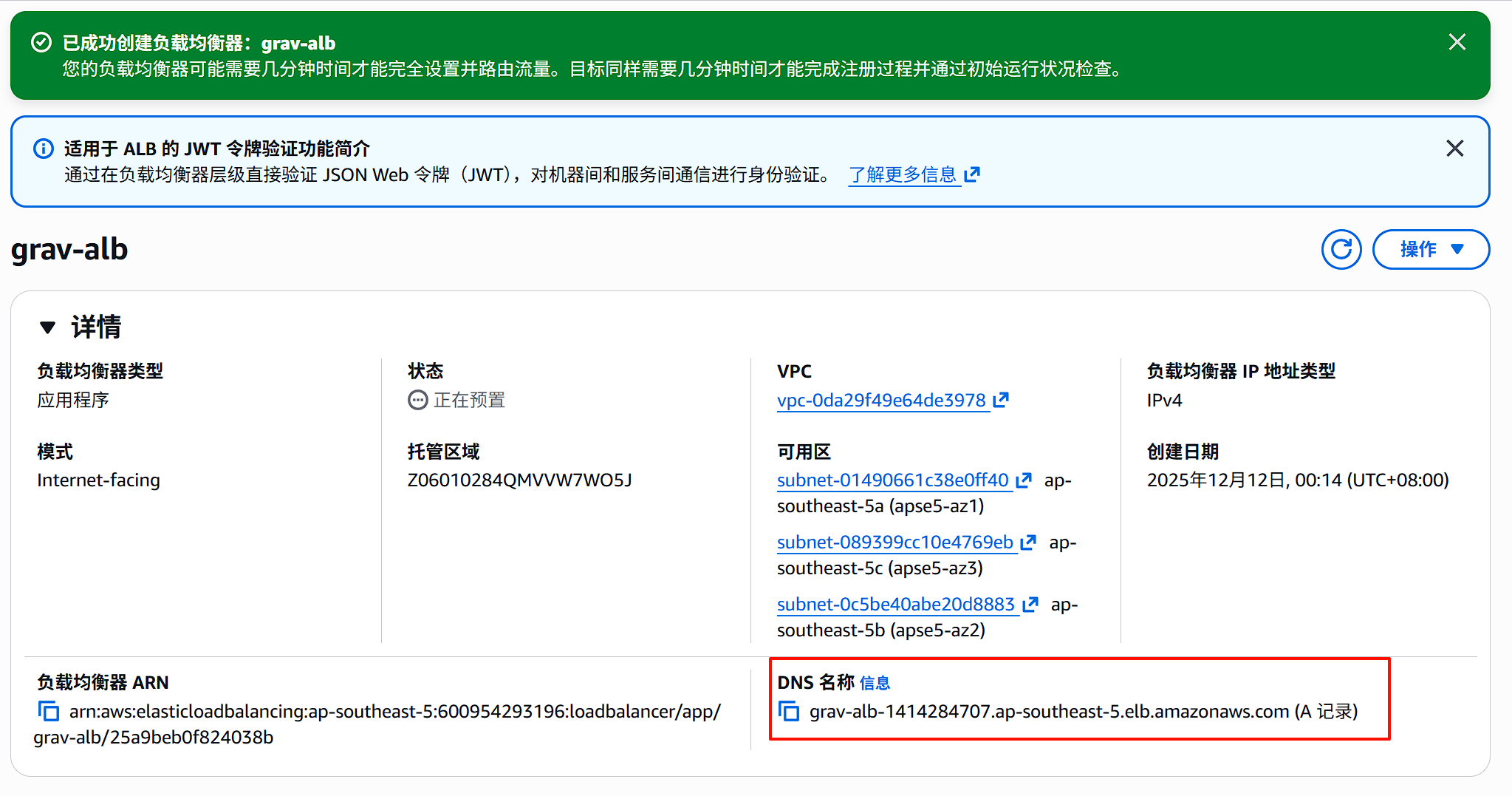Click external icon after subnet-0c5be40abe20d8883
The height and width of the screenshot is (796, 1512).
[1030, 605]
